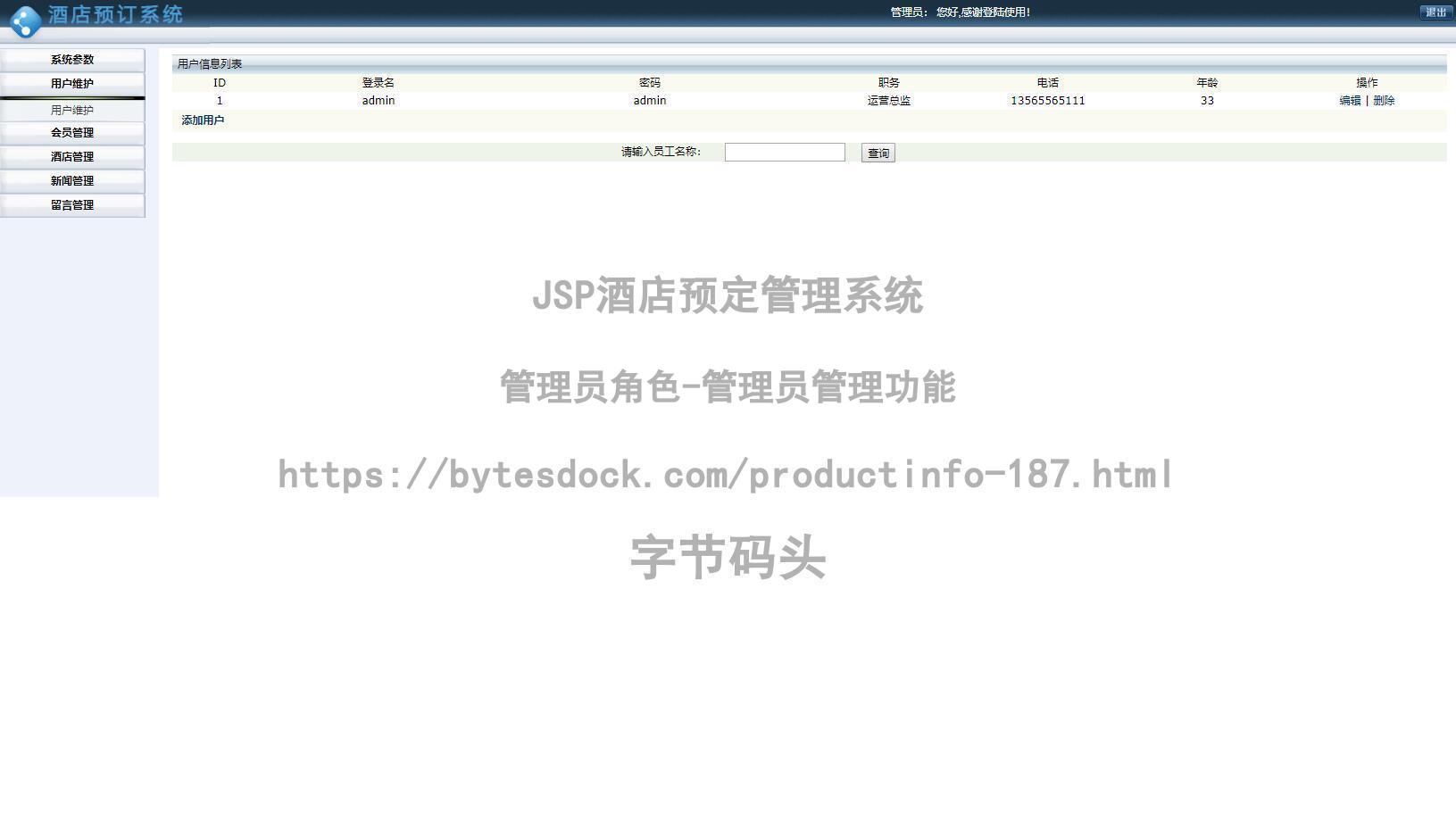Click the 退出 logout button
1456x821 pixels.
tap(1435, 12)
